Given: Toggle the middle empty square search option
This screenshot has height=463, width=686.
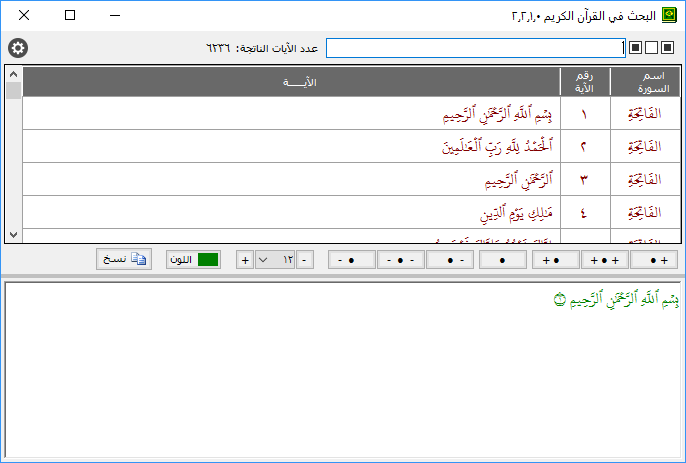Looking at the screenshot, I should 652,47.
